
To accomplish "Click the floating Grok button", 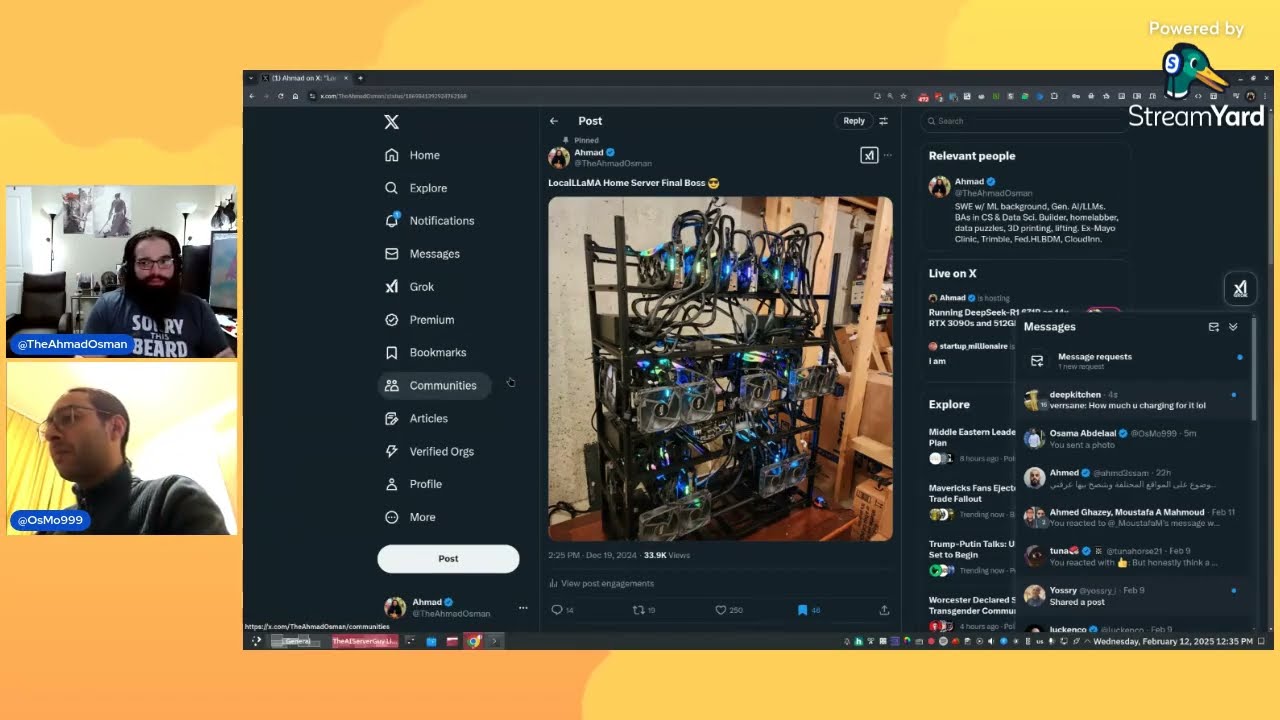I will click(x=1240, y=289).
